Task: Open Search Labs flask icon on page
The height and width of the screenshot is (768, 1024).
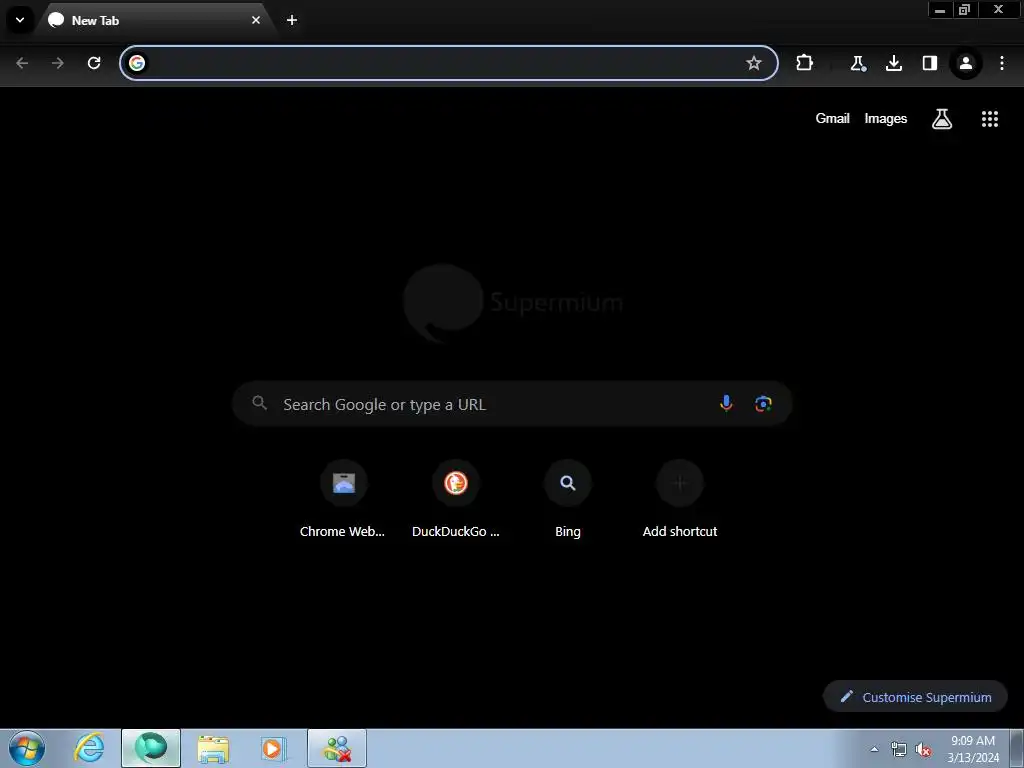Action: pyautogui.click(x=942, y=119)
